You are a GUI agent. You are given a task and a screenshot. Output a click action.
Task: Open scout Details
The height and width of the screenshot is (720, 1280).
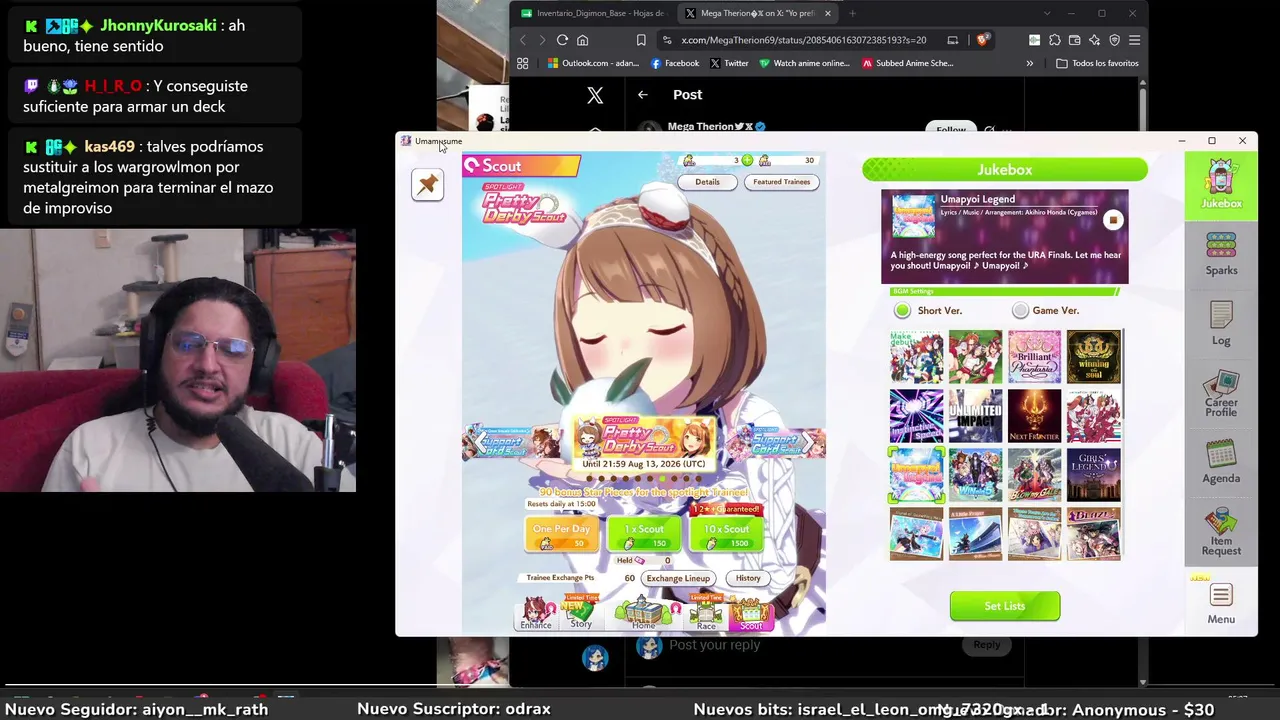tap(707, 182)
